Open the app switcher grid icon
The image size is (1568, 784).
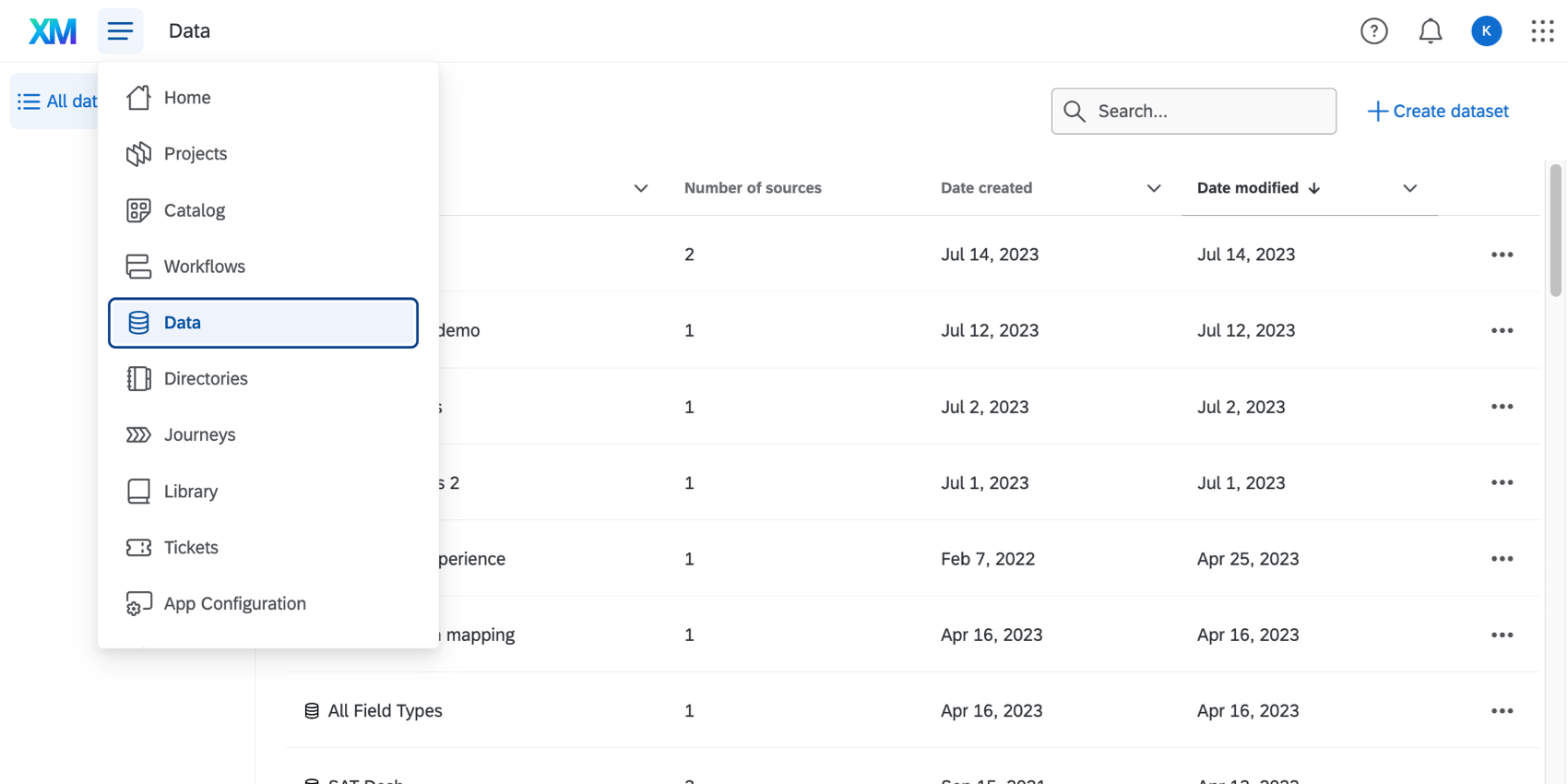click(1542, 31)
